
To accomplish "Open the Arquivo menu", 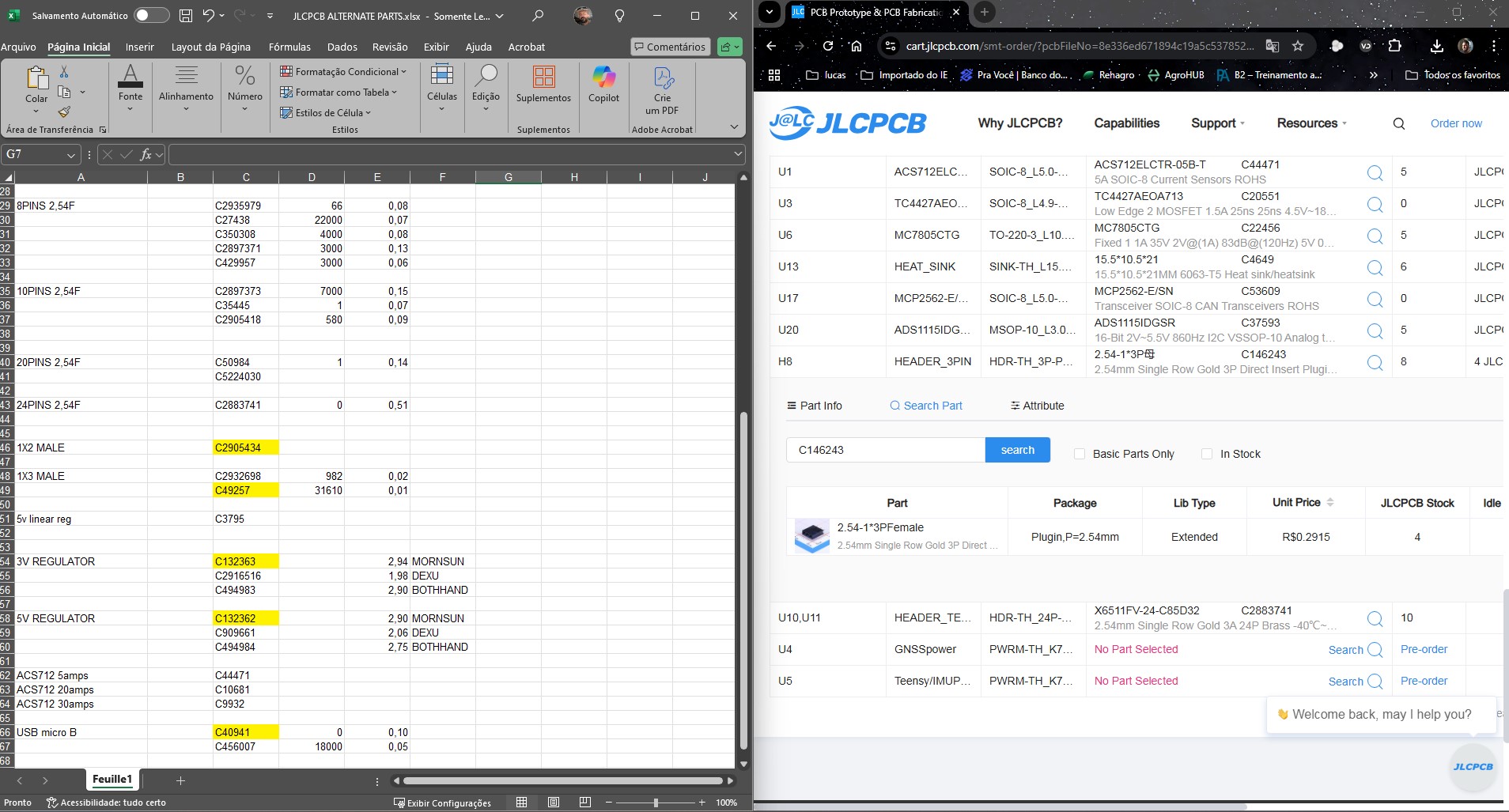I will [18, 47].
